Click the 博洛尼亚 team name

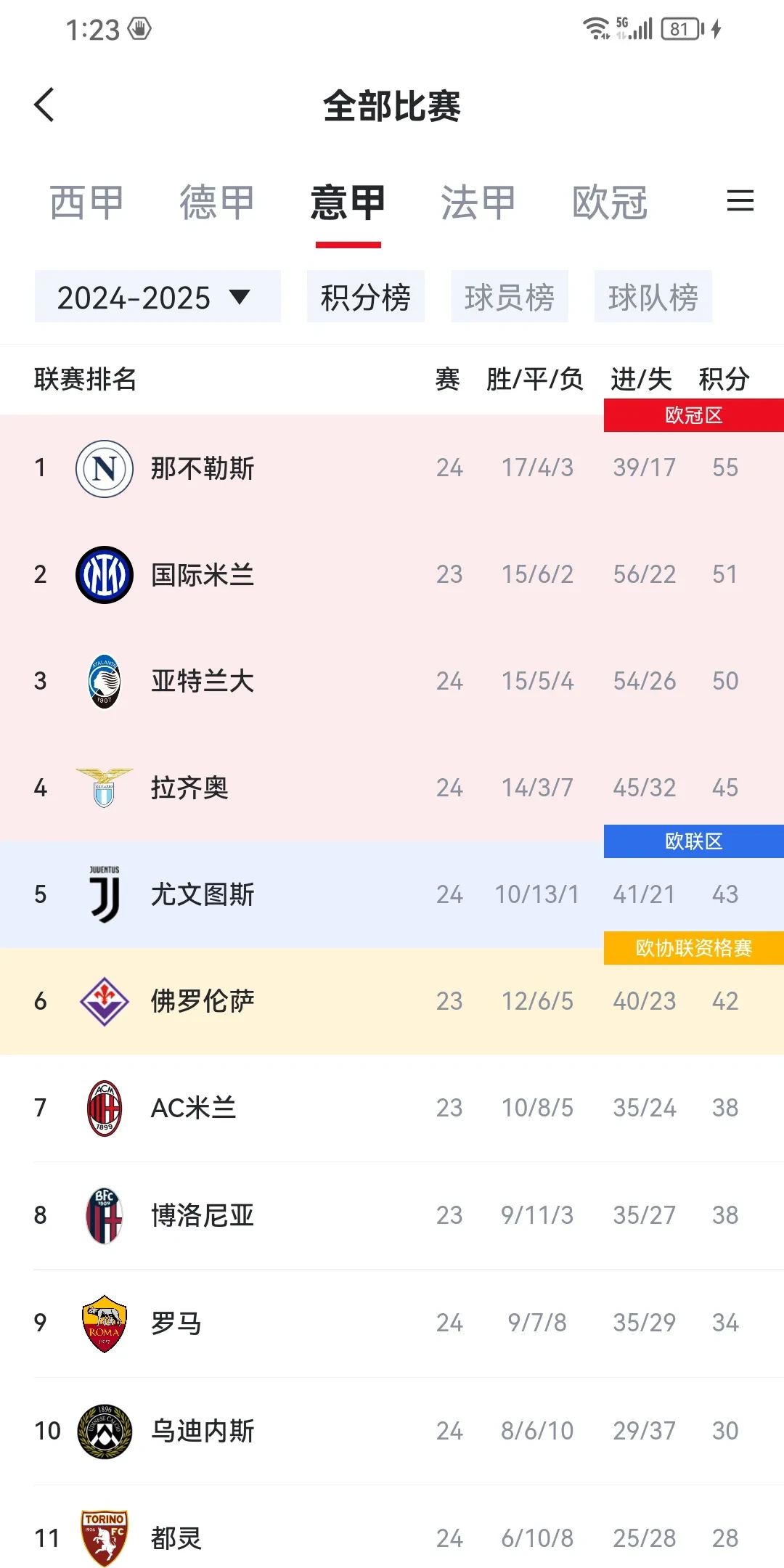(204, 1215)
